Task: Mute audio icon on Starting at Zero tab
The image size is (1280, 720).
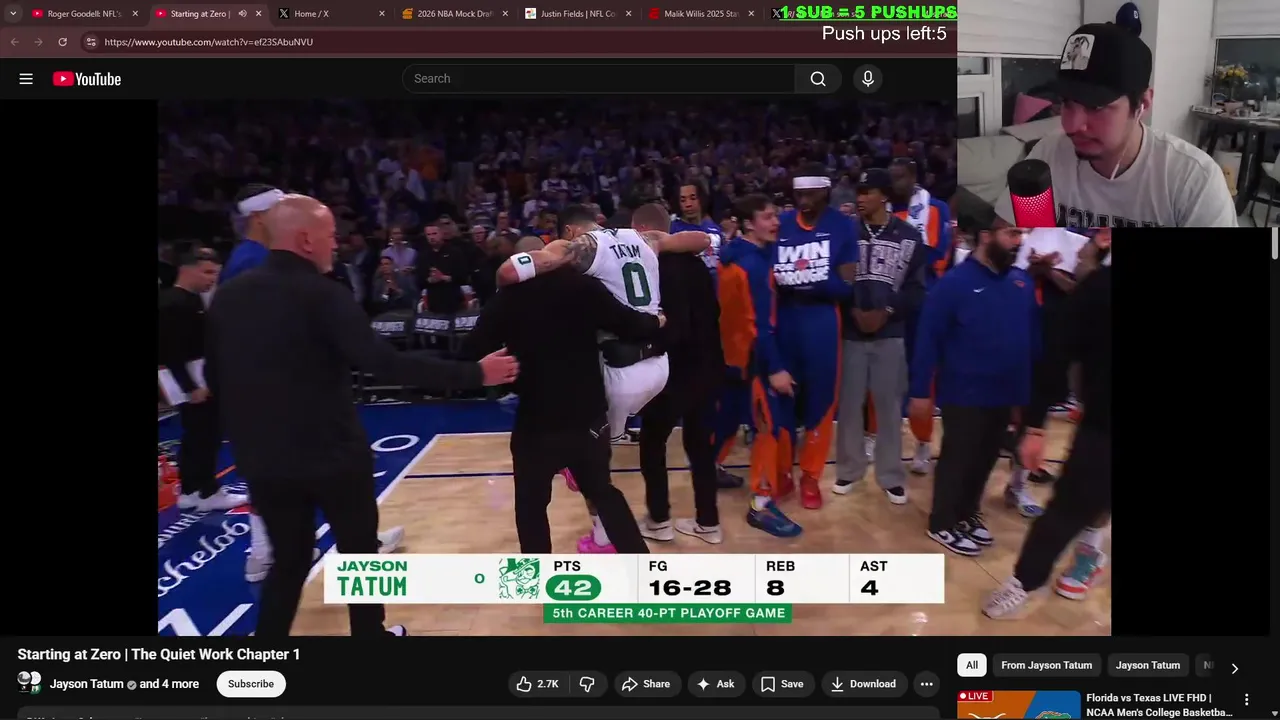Action: (242, 14)
